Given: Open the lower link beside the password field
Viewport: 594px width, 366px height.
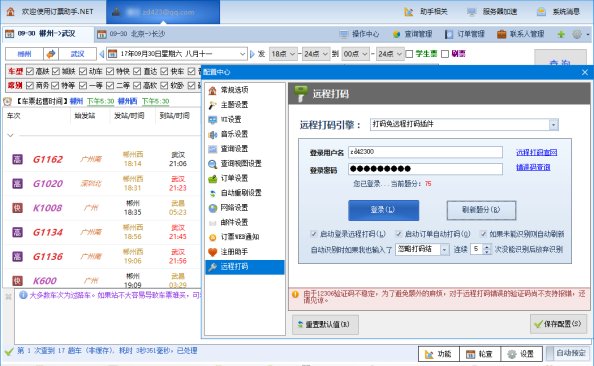Looking at the screenshot, I should pyautogui.click(x=533, y=167).
